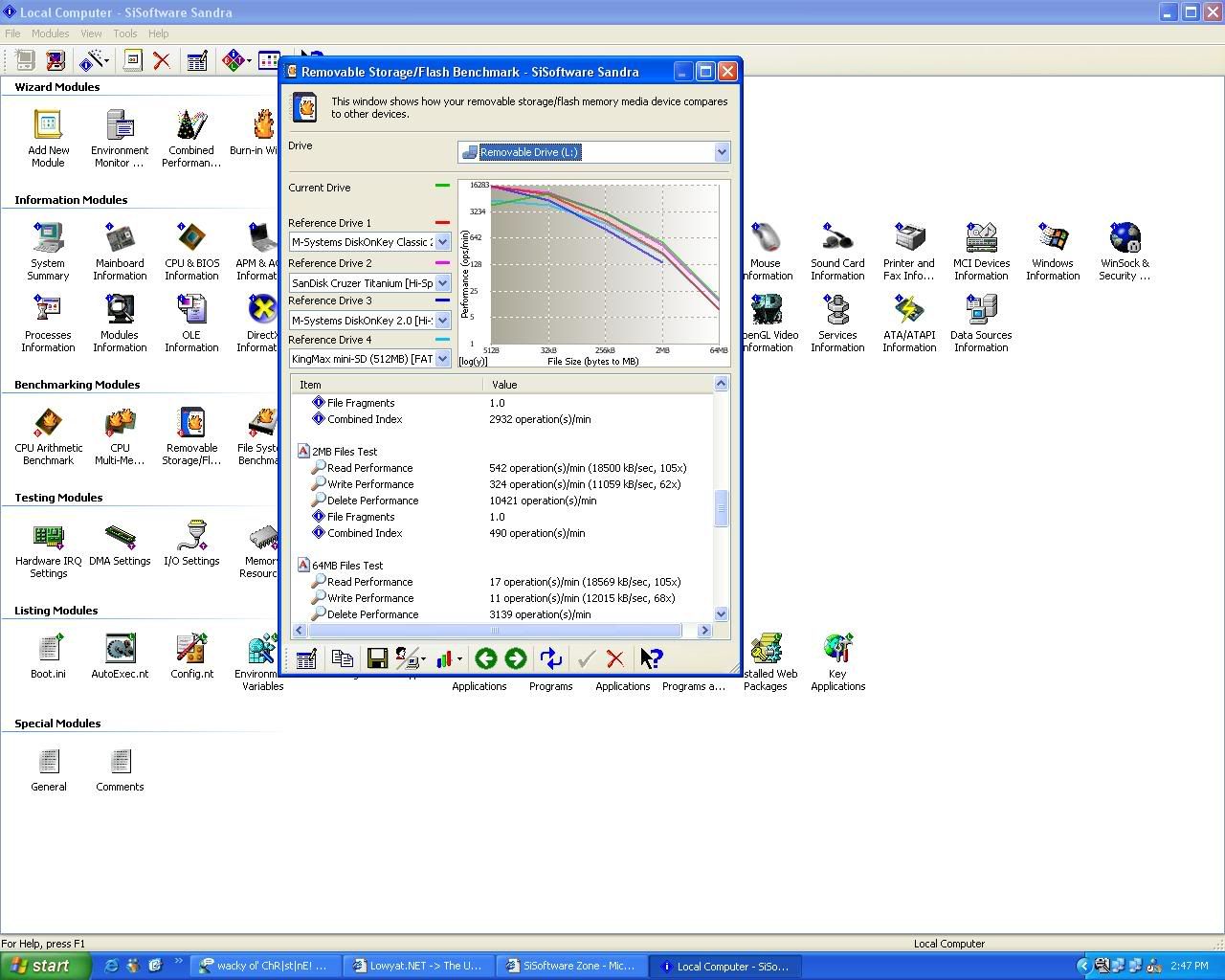This screenshot has height=980, width=1225.
Task: Open the Modules menu
Action: [50, 33]
